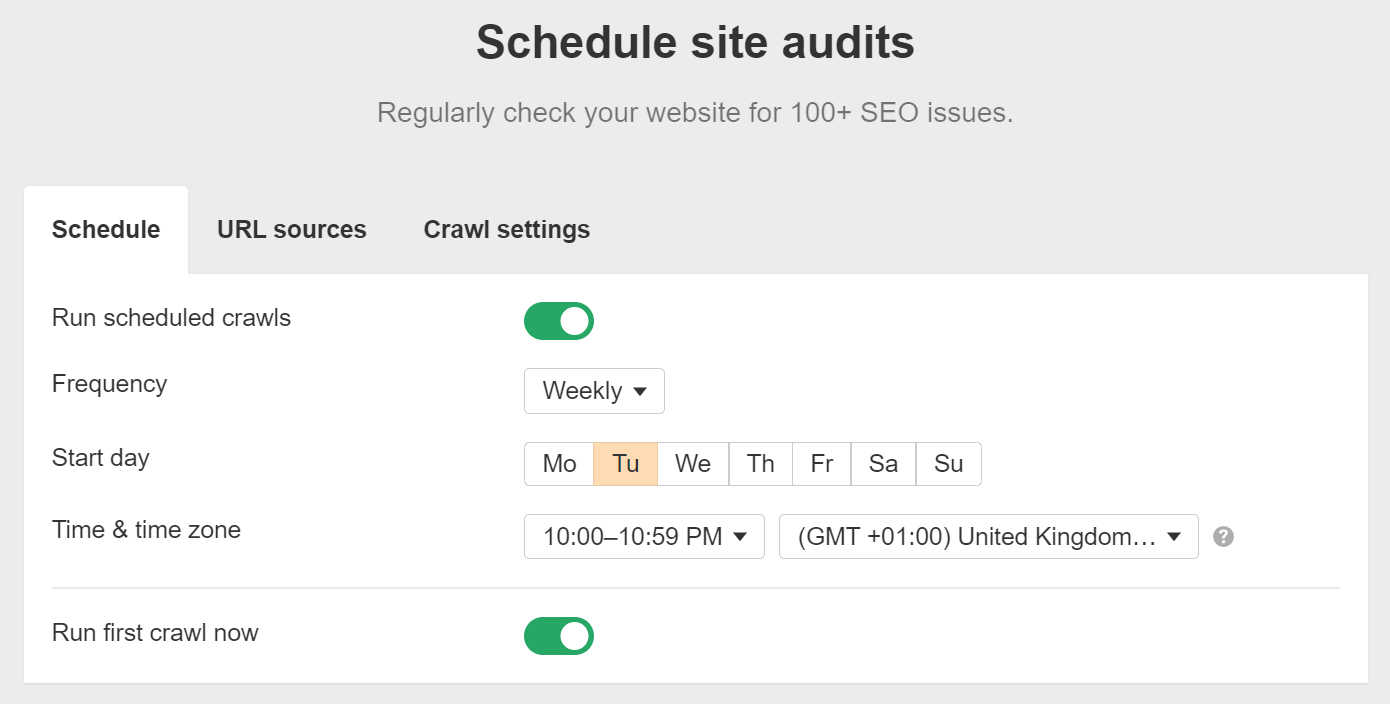Pick Friday as the start day
The height and width of the screenshot is (704, 1390).
pyautogui.click(x=821, y=463)
